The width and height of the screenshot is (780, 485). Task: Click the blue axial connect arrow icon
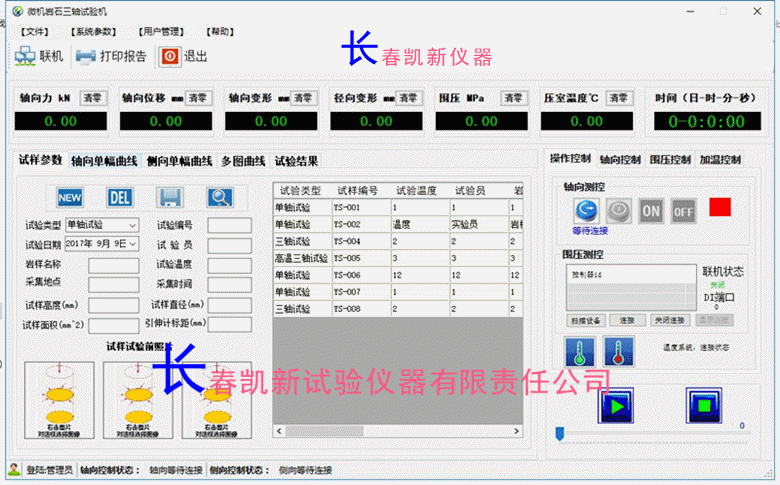[x=585, y=210]
